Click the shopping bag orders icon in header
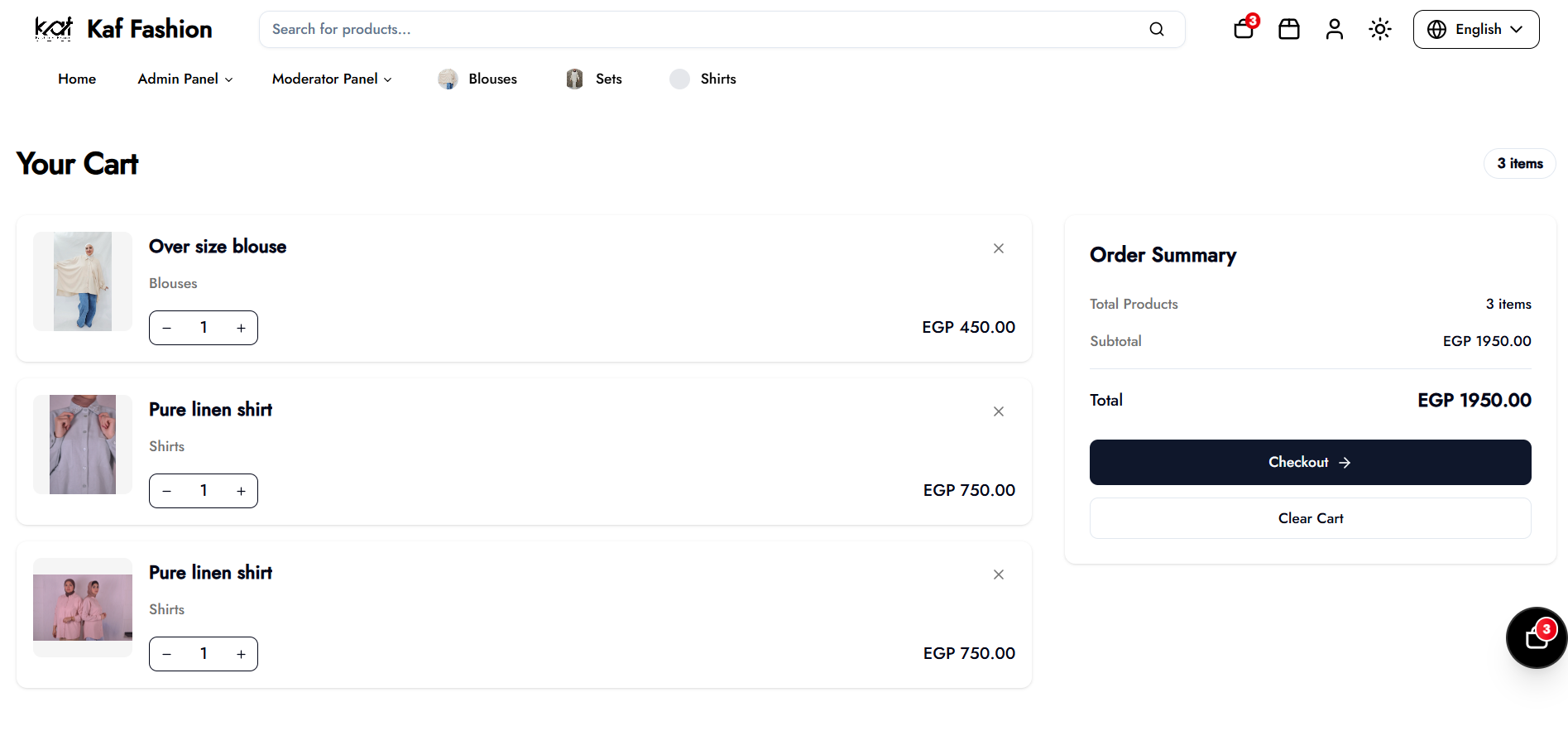Viewport: 1568px width, 750px height. click(1289, 29)
